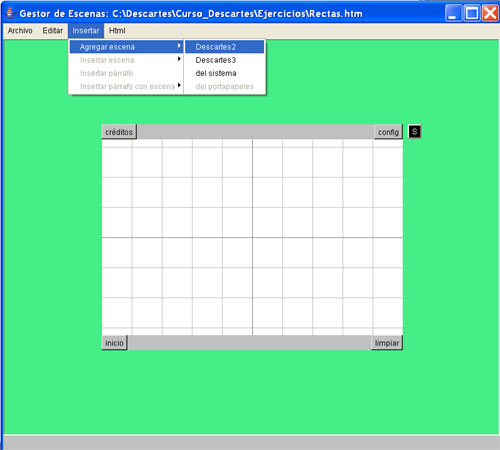Open the config button in scene
The width and height of the screenshot is (500, 450).
388,132
